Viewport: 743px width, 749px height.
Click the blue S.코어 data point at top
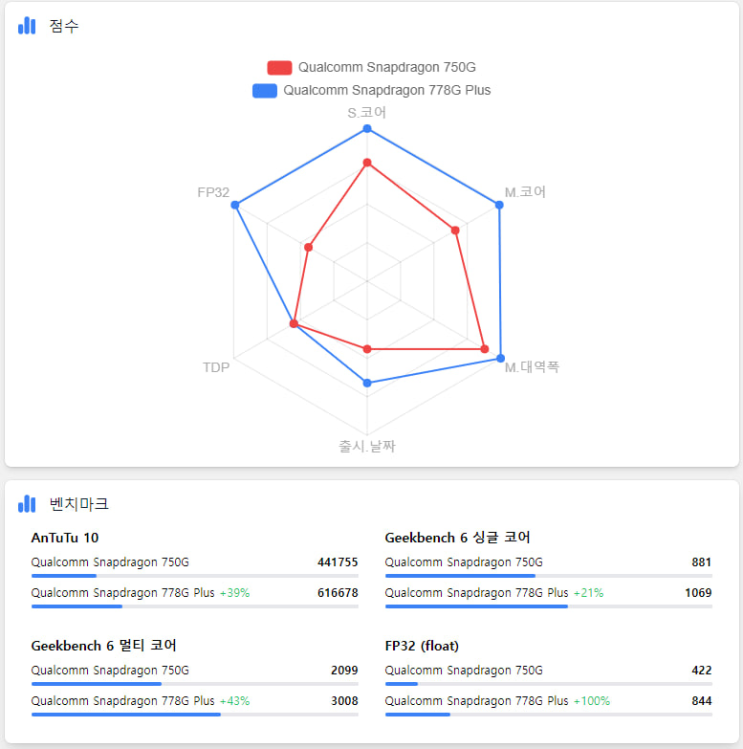click(x=367, y=129)
